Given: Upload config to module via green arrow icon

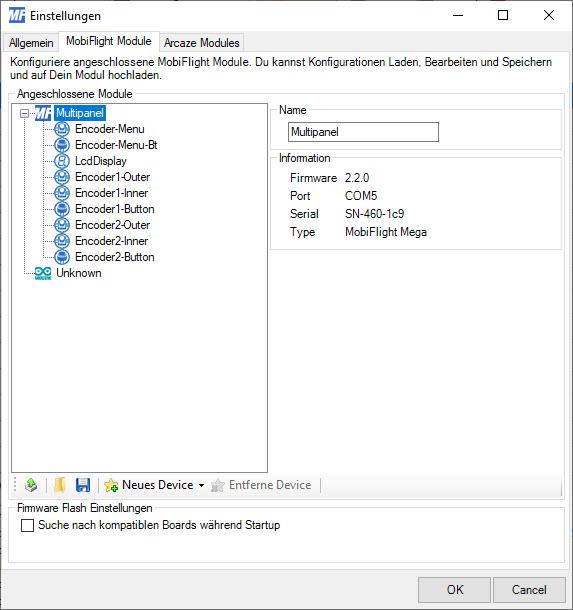Looking at the screenshot, I should pyautogui.click(x=31, y=485).
